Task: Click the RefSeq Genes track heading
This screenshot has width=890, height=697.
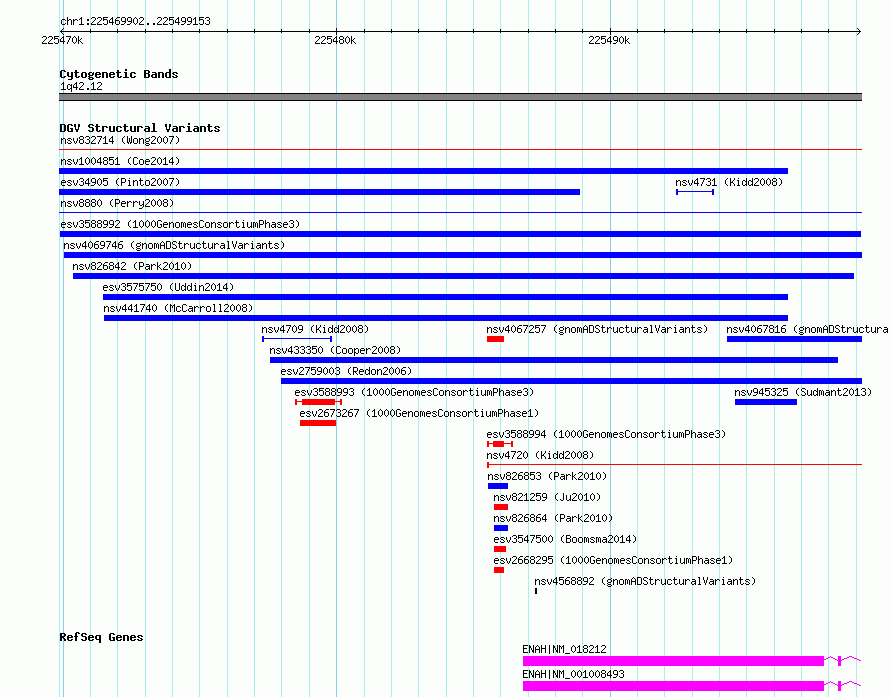Action: coord(101,637)
